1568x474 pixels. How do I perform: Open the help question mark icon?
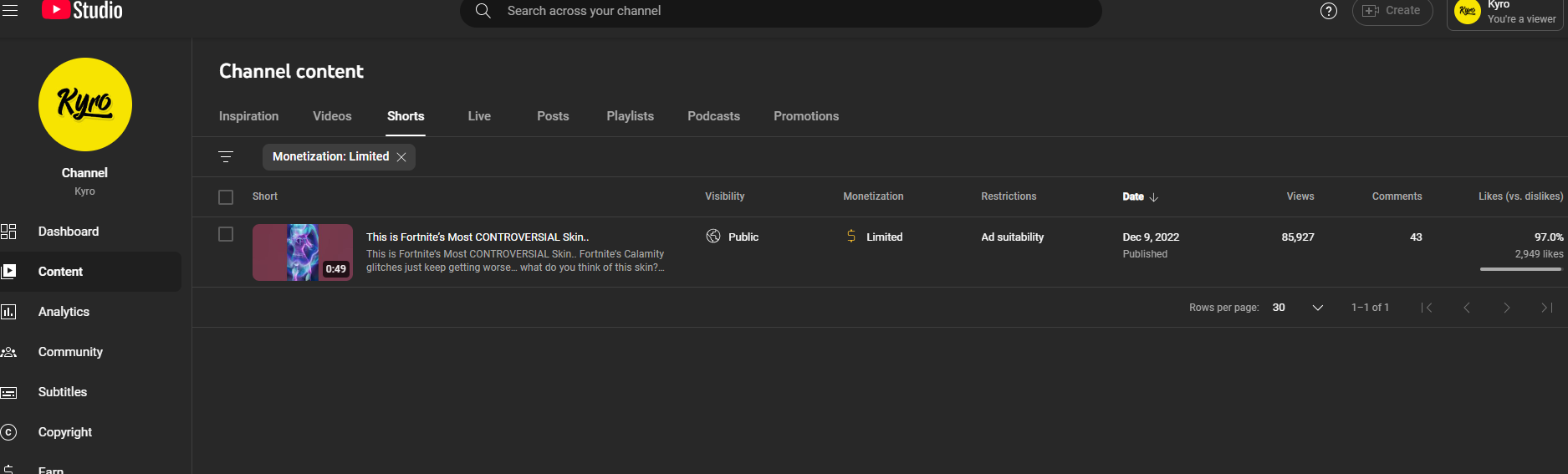coord(1328,11)
